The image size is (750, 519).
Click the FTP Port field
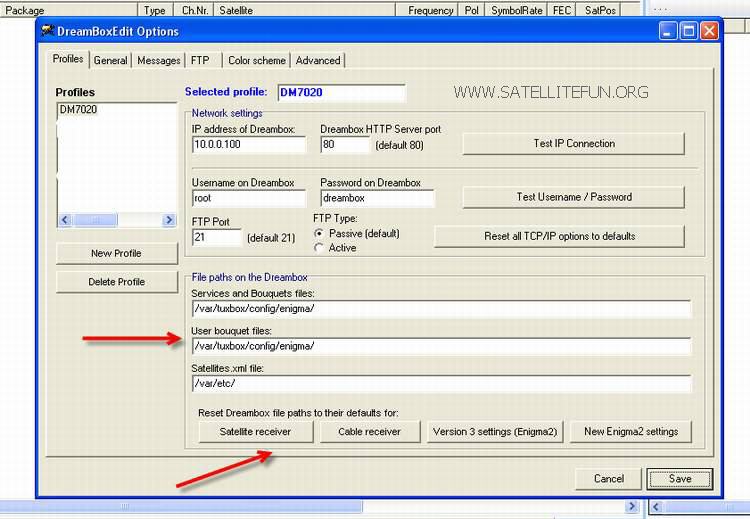coord(217,237)
